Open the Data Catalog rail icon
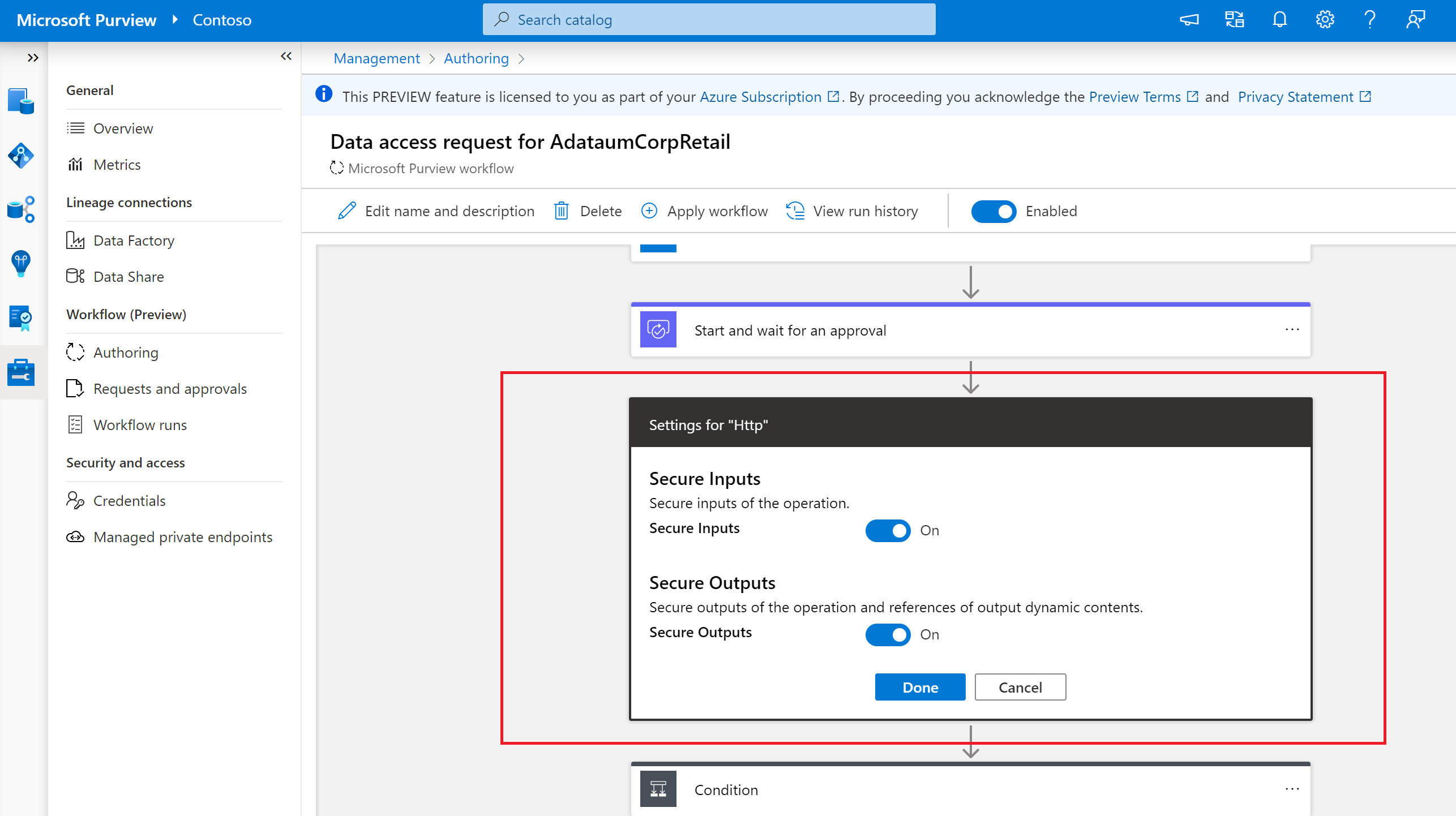The image size is (1456, 816). tap(21, 102)
